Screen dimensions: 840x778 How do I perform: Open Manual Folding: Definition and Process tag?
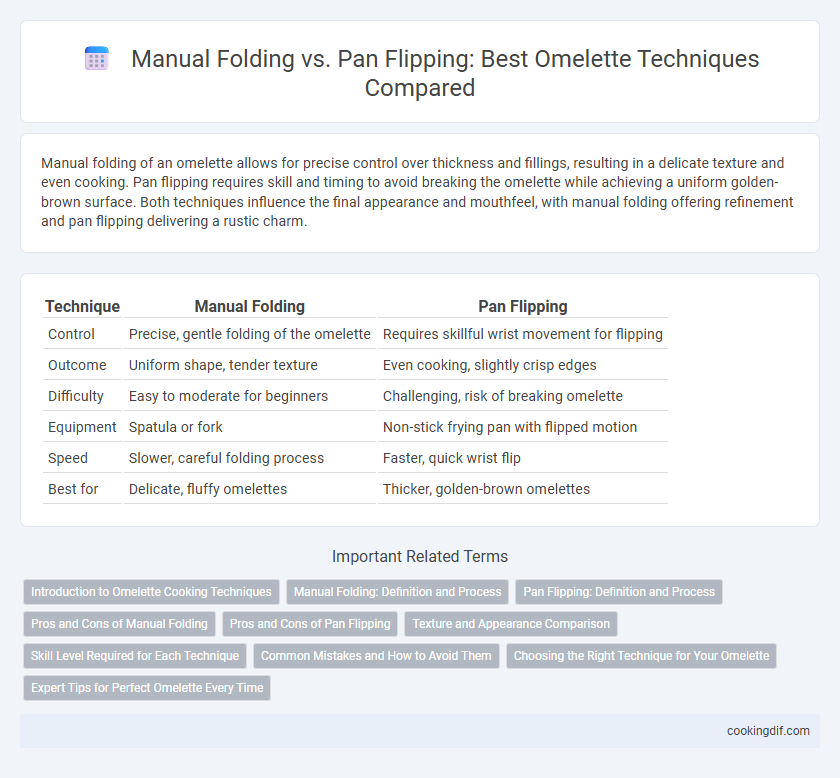[398, 592]
